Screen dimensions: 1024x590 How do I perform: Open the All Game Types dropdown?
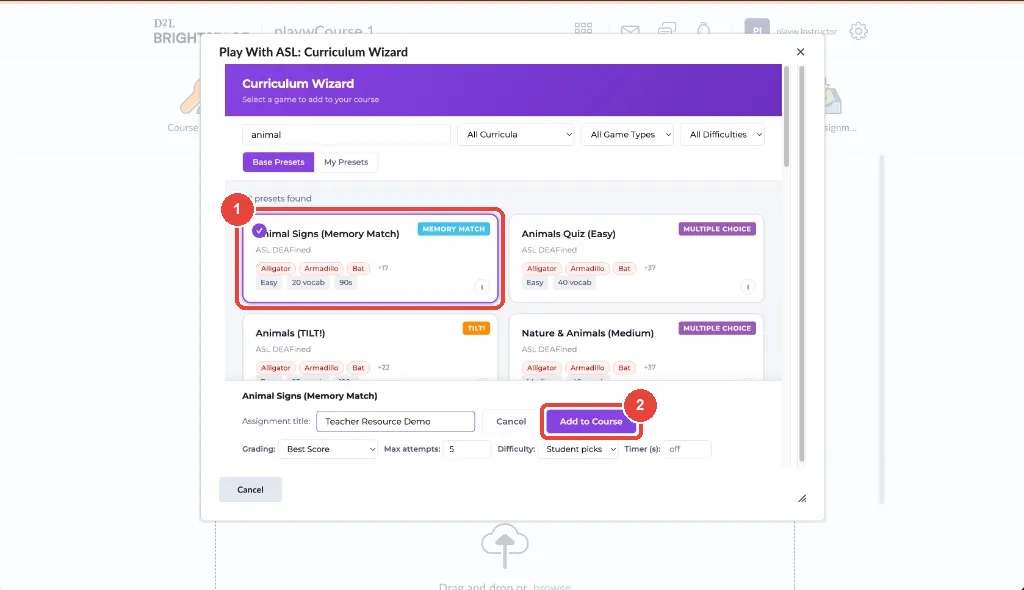627,135
